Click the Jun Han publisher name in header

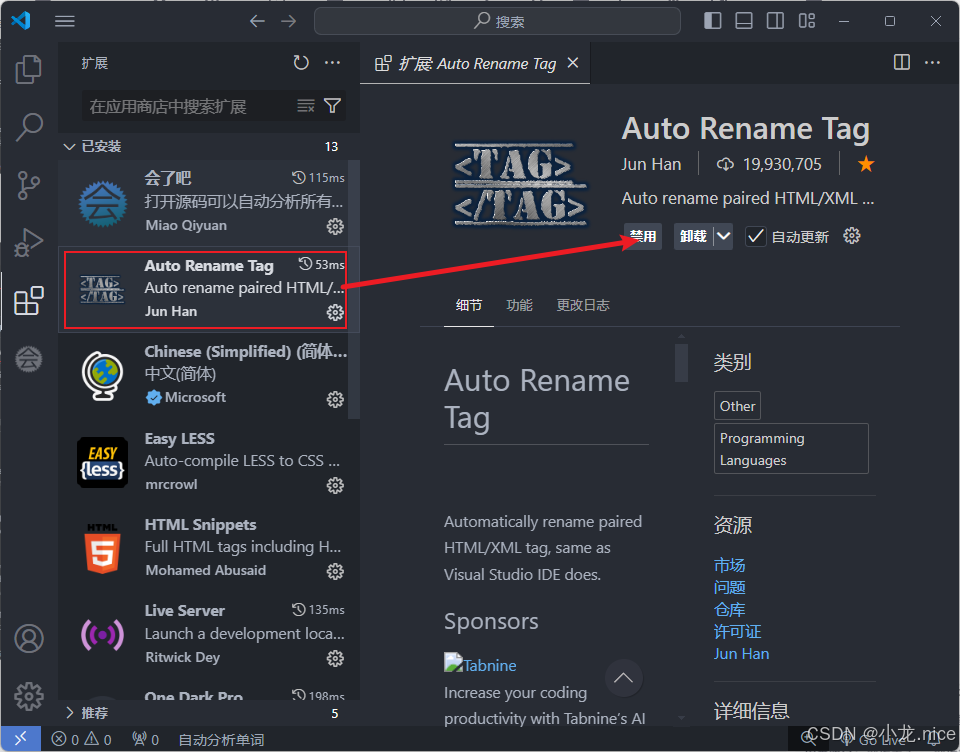pyautogui.click(x=651, y=164)
